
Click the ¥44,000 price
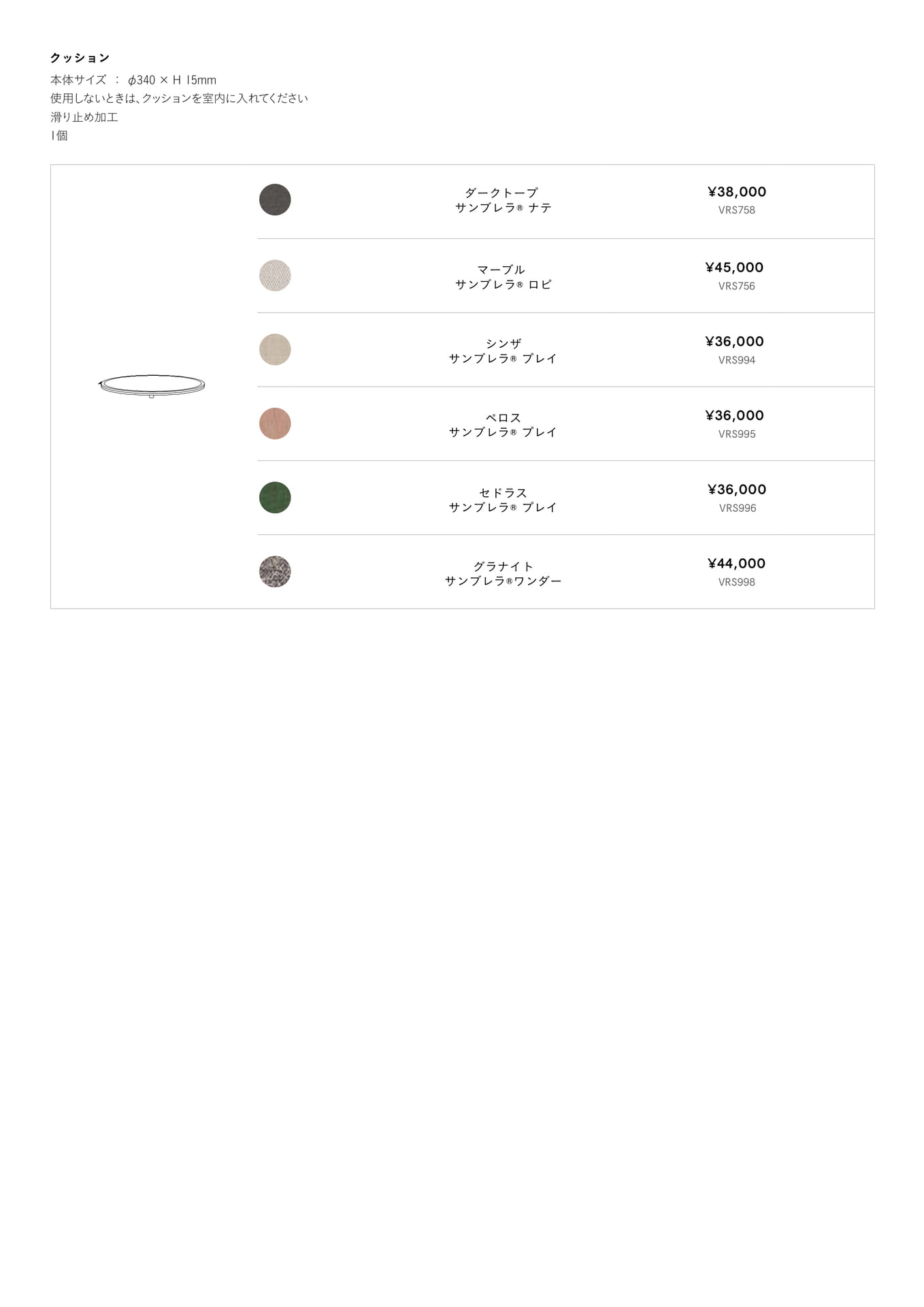pyautogui.click(x=737, y=564)
